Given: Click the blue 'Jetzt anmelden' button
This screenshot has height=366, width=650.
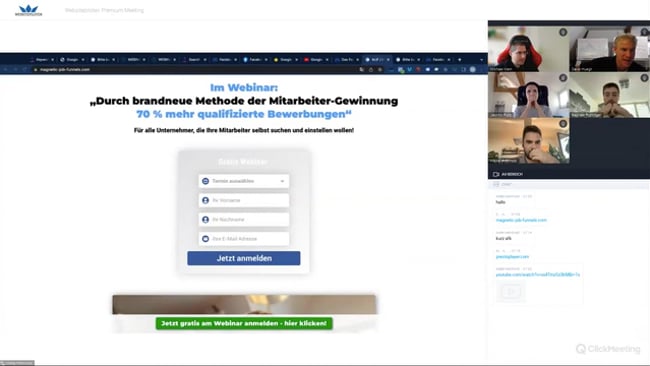Looking at the screenshot, I should point(244,258).
